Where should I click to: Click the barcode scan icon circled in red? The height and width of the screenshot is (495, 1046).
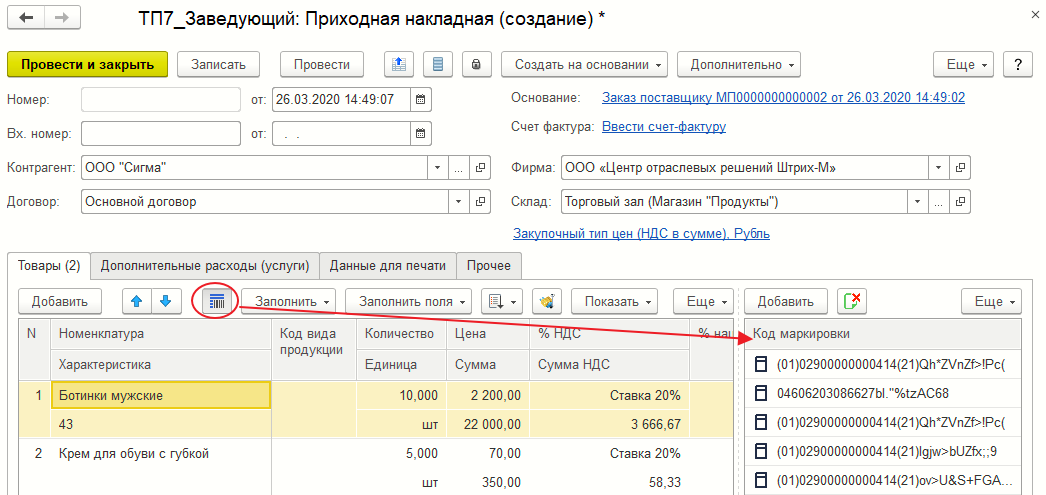(x=218, y=301)
